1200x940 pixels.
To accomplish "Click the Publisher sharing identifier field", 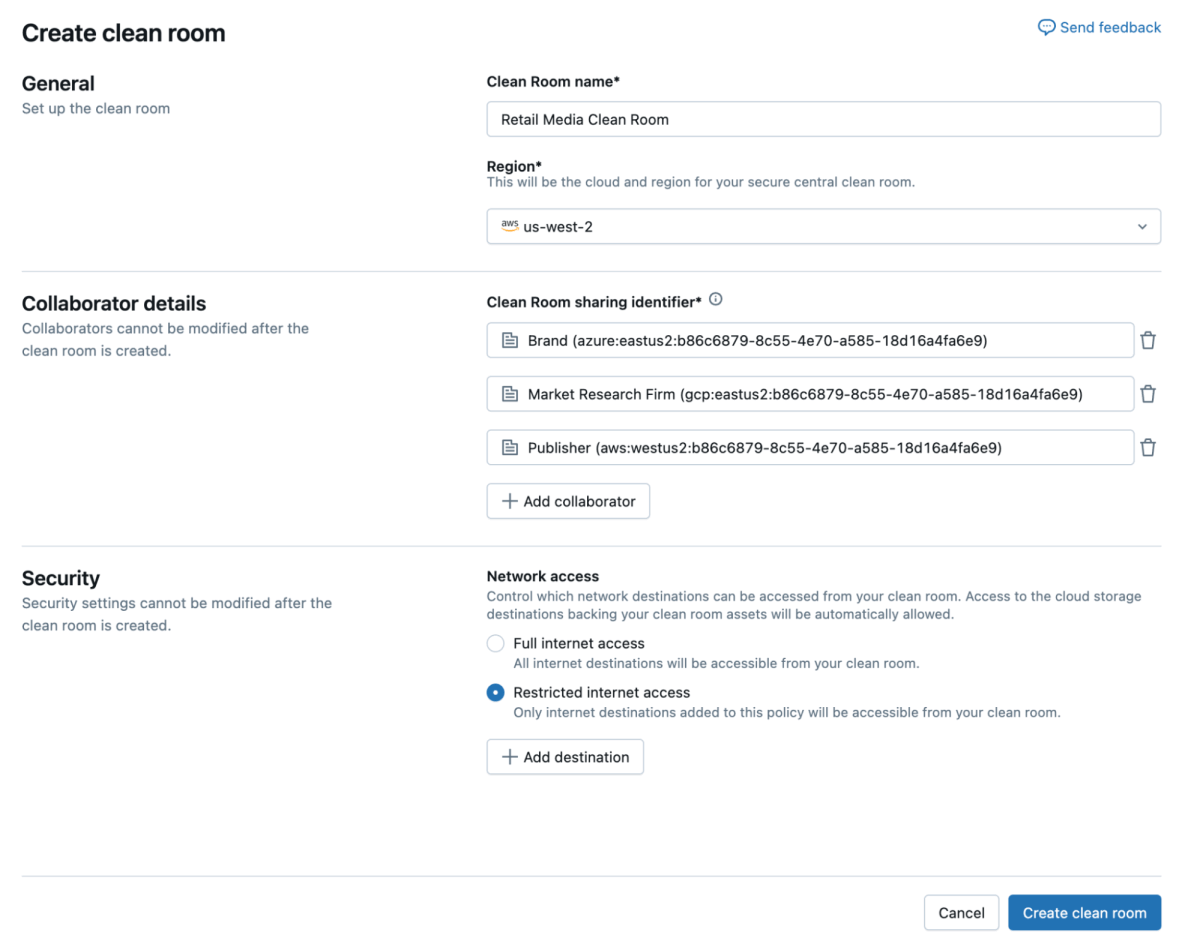I will pyautogui.click(x=810, y=448).
